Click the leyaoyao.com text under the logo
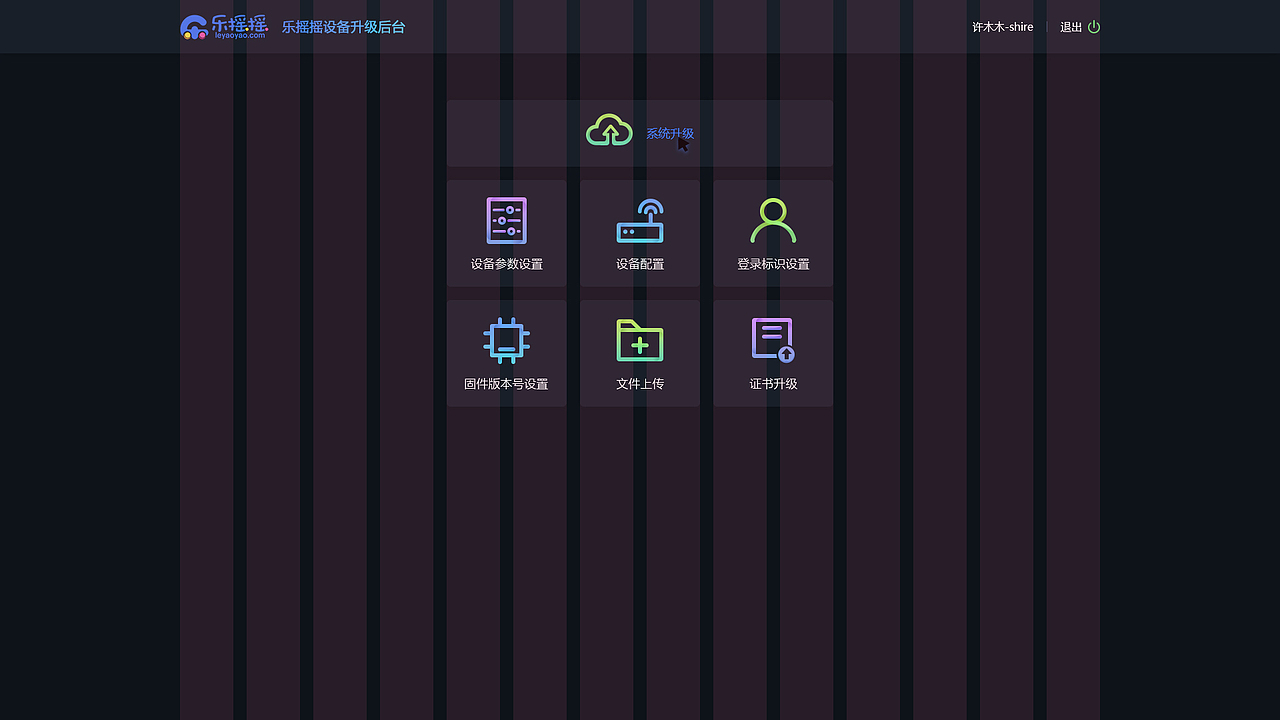The image size is (1280, 720). 239,35
